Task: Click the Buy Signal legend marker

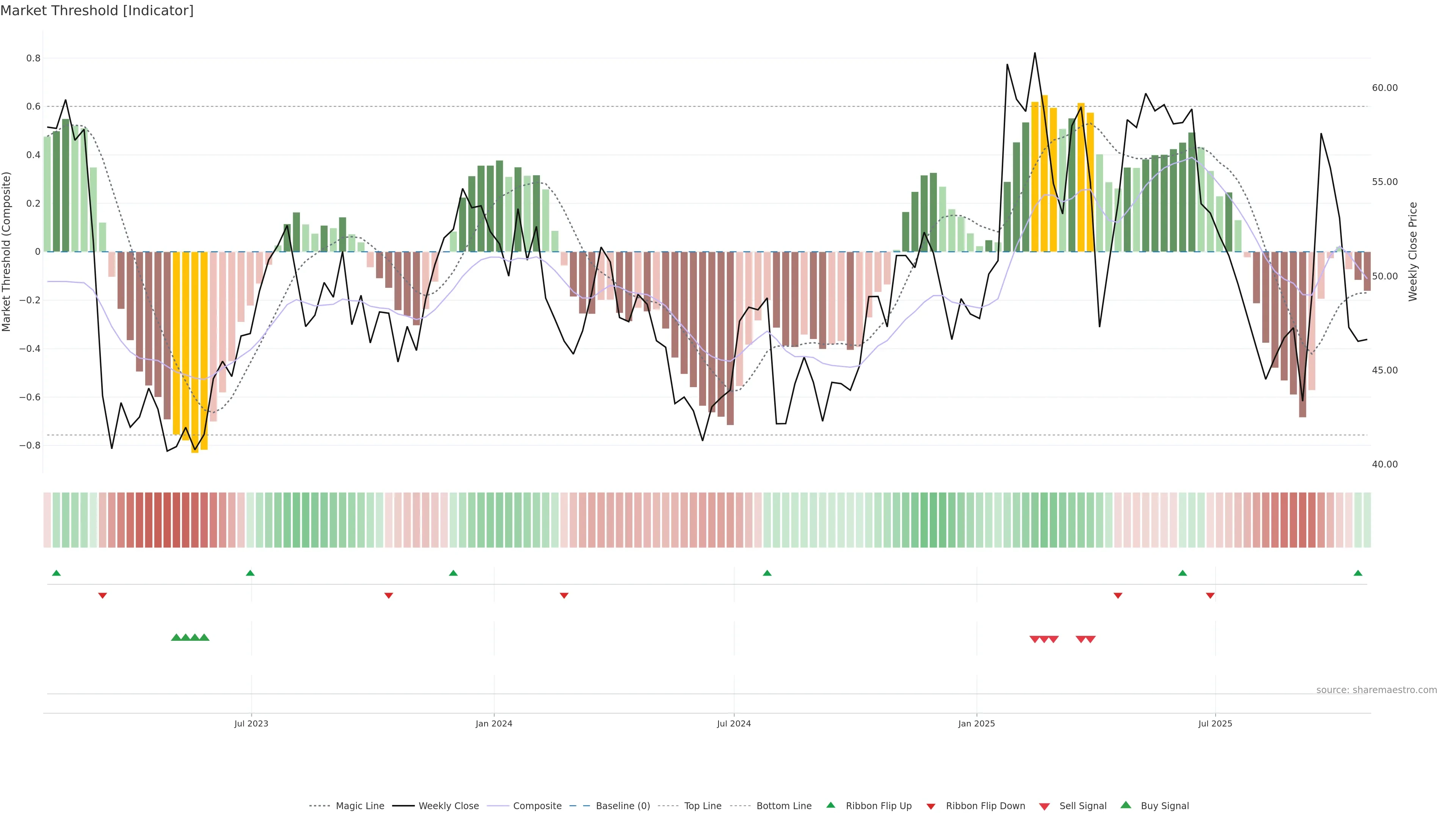Action: pyautogui.click(x=1126, y=805)
